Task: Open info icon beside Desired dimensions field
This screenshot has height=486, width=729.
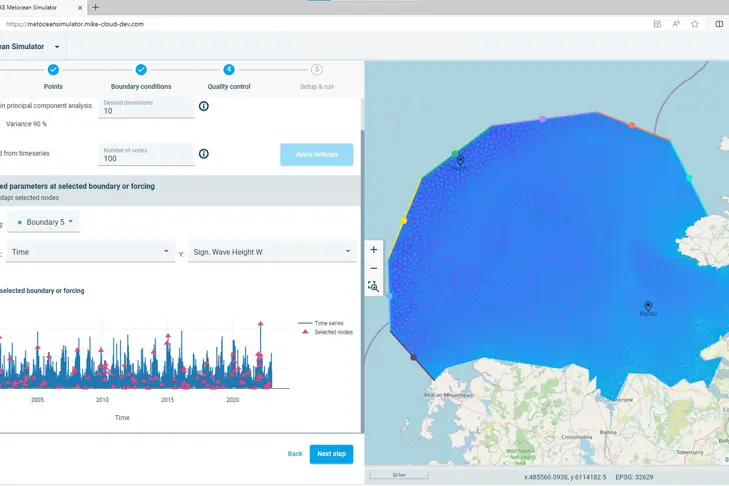Action: tap(204, 106)
